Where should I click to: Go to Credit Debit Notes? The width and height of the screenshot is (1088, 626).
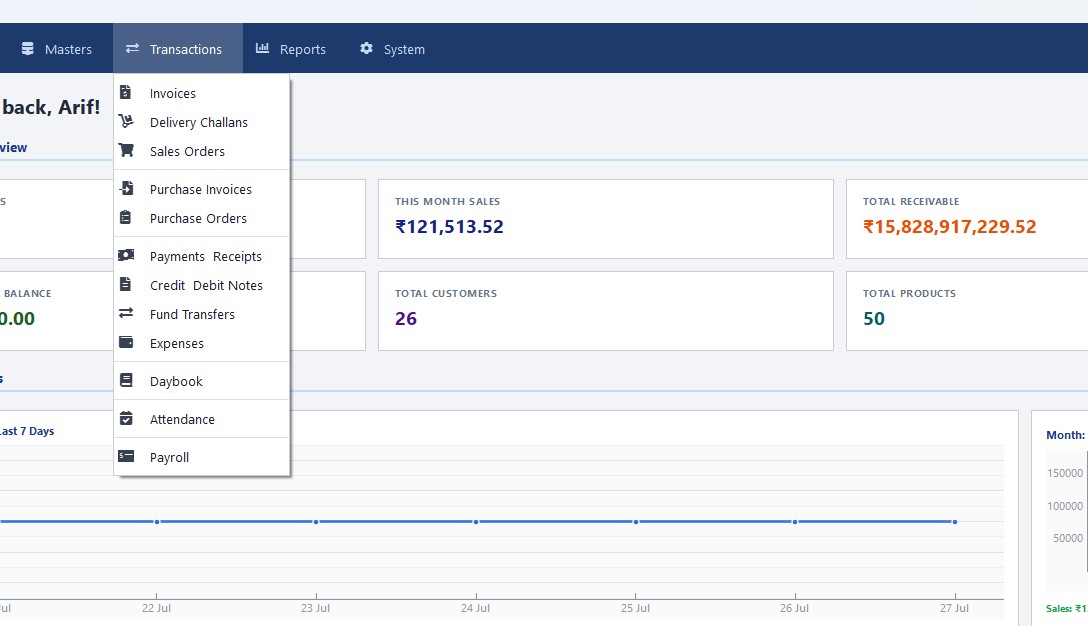(201, 285)
